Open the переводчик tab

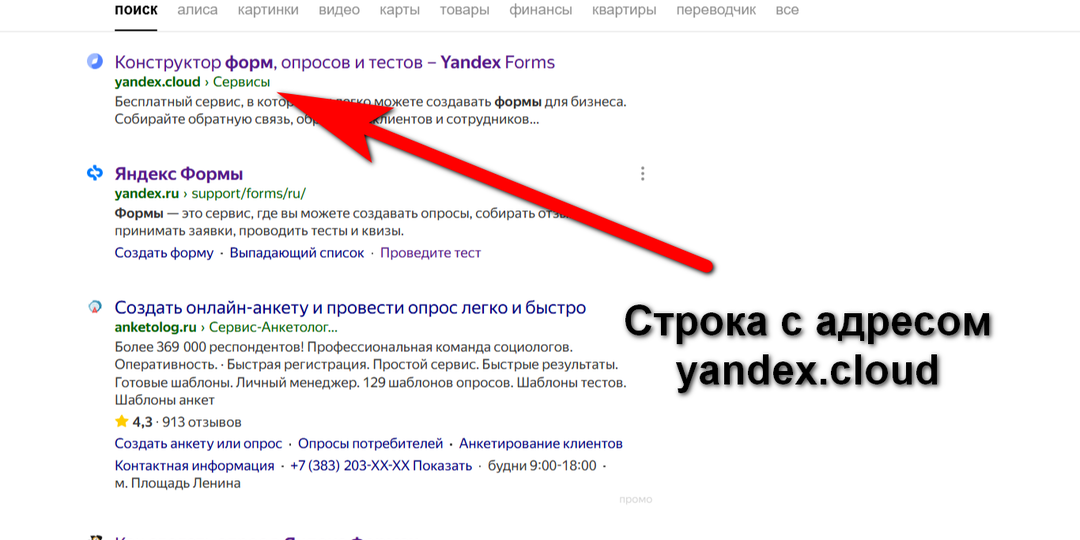[x=716, y=10]
